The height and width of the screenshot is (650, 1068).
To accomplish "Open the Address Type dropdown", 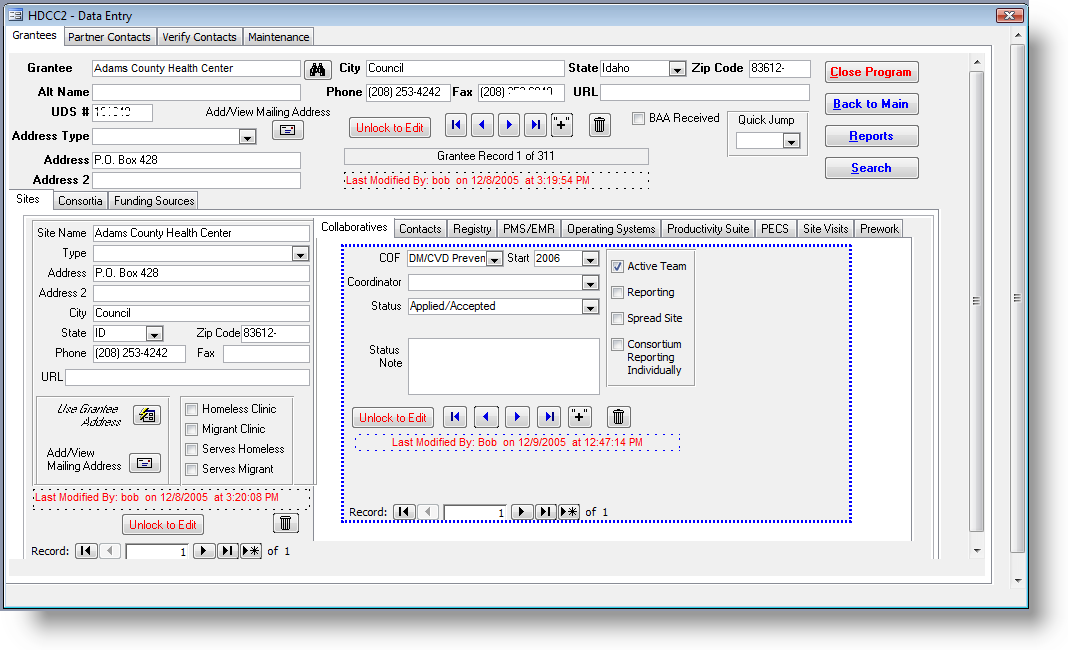I will 247,137.
